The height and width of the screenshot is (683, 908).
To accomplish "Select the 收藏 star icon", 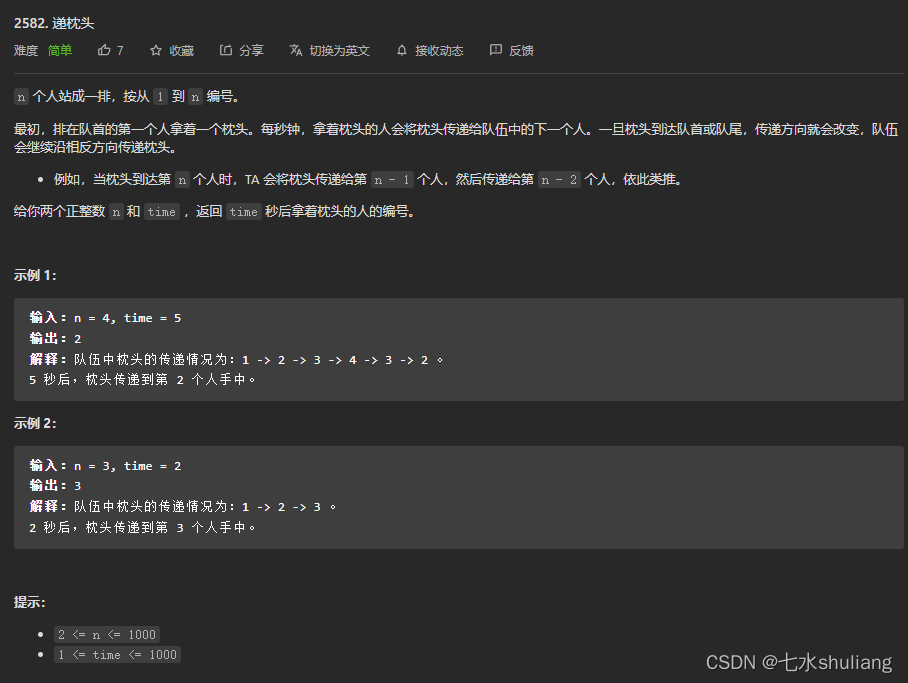I will tap(155, 50).
